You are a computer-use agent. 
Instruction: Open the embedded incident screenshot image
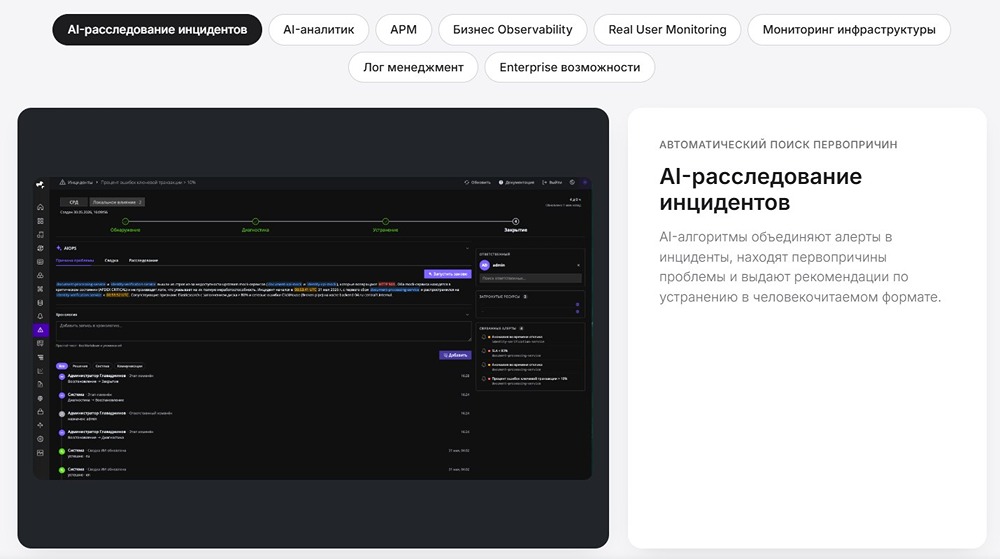pyautogui.click(x=312, y=328)
